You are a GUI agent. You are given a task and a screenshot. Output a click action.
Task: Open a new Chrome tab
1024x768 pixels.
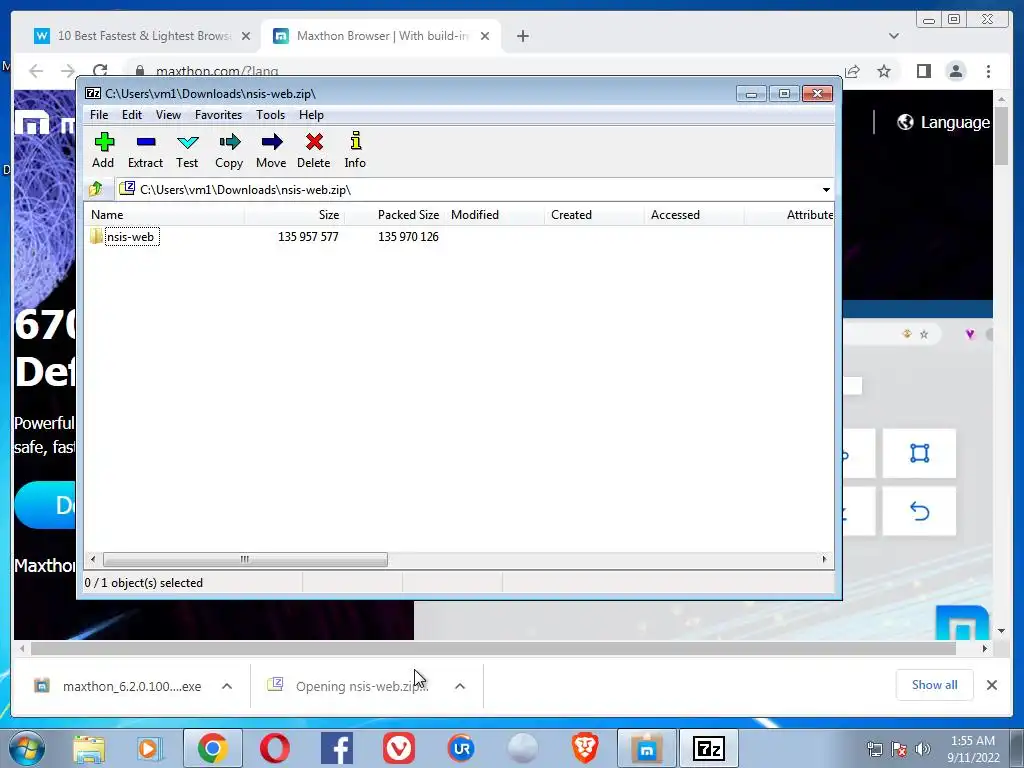coord(522,36)
